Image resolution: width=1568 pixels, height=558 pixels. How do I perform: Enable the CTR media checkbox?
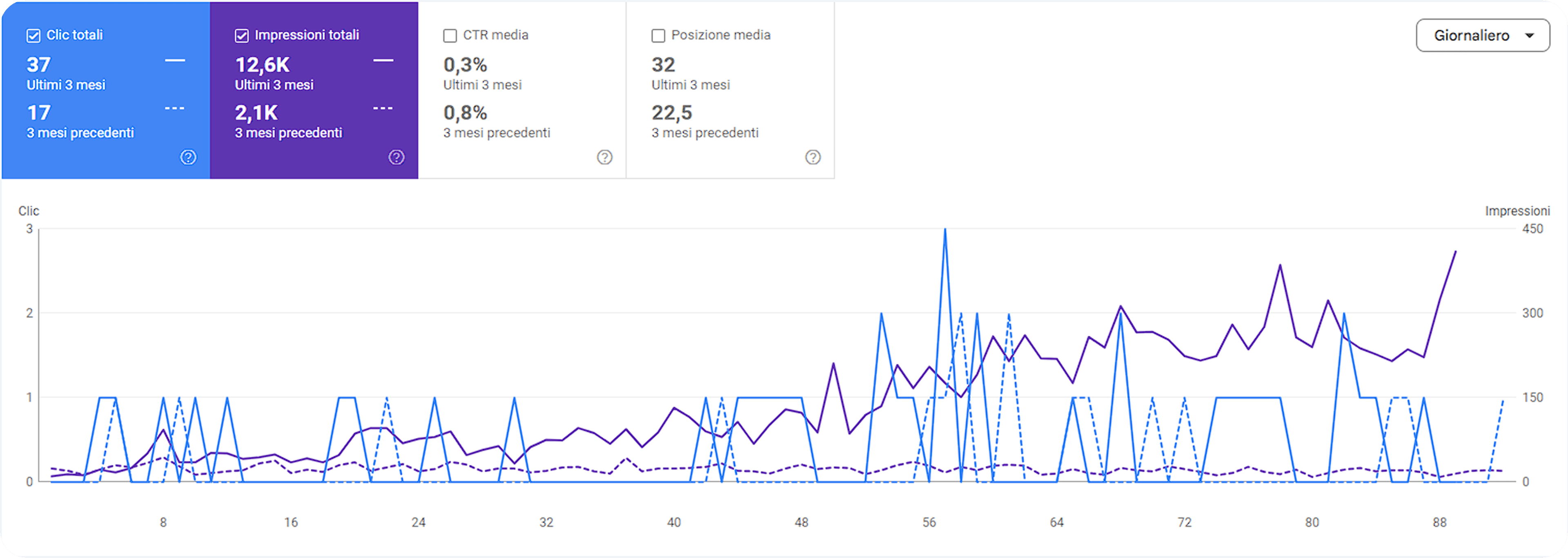pyautogui.click(x=450, y=36)
